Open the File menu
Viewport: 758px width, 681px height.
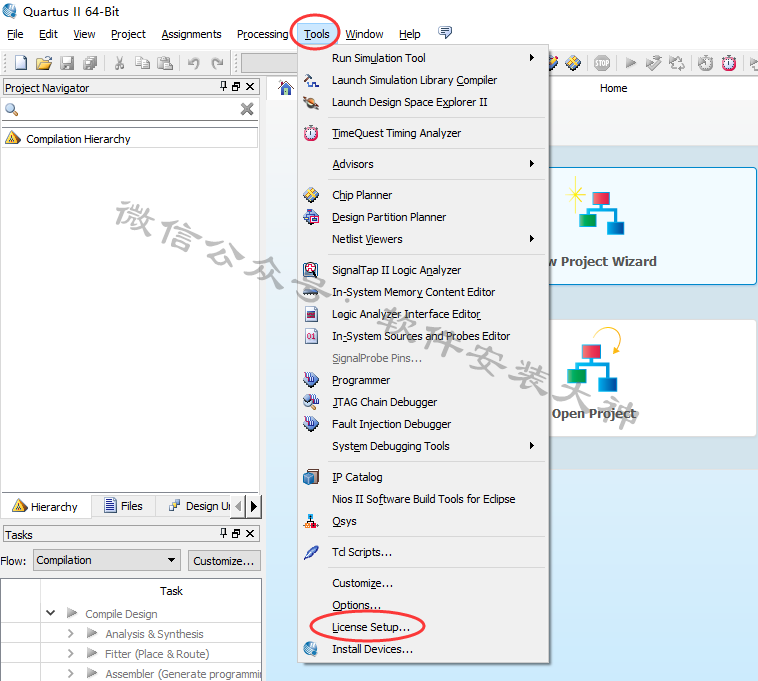(x=15, y=34)
